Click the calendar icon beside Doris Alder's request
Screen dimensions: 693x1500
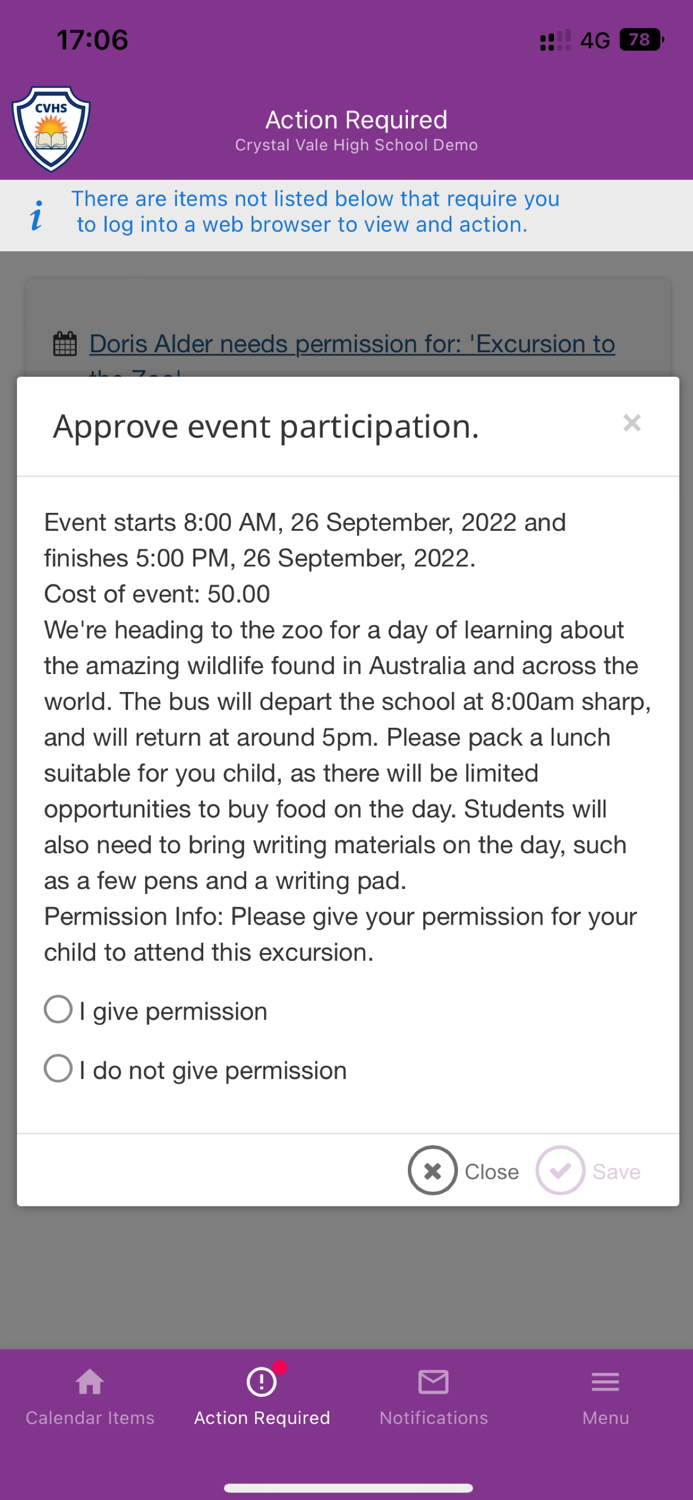[x=64, y=342]
